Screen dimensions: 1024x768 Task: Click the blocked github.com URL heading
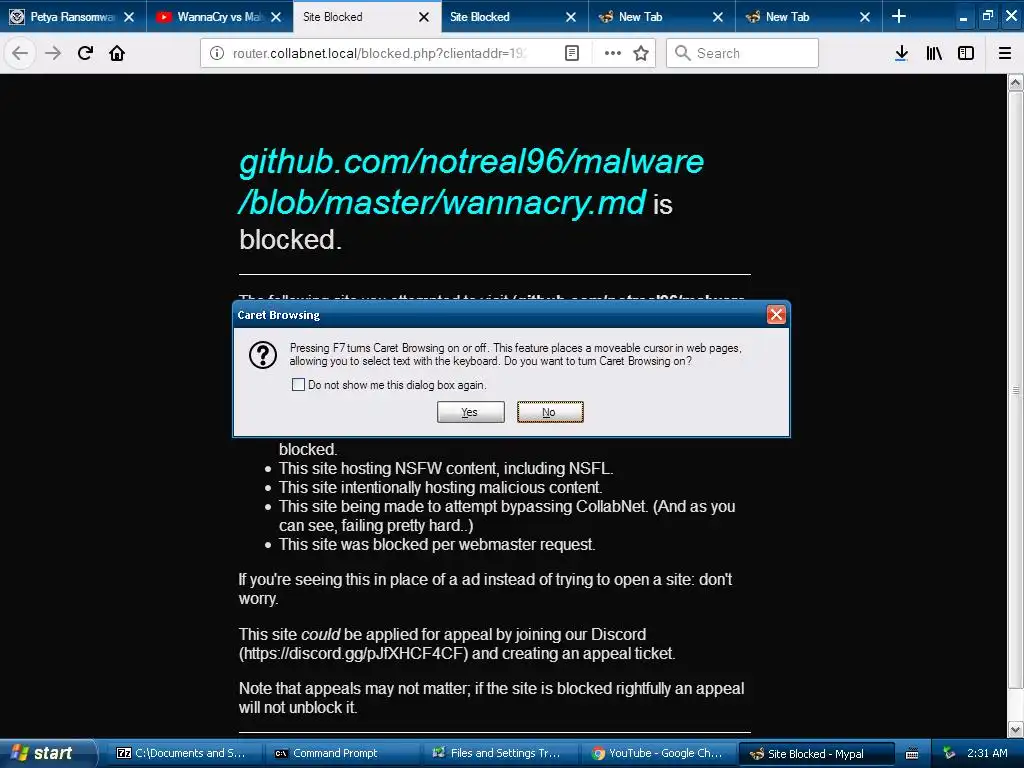(471, 181)
